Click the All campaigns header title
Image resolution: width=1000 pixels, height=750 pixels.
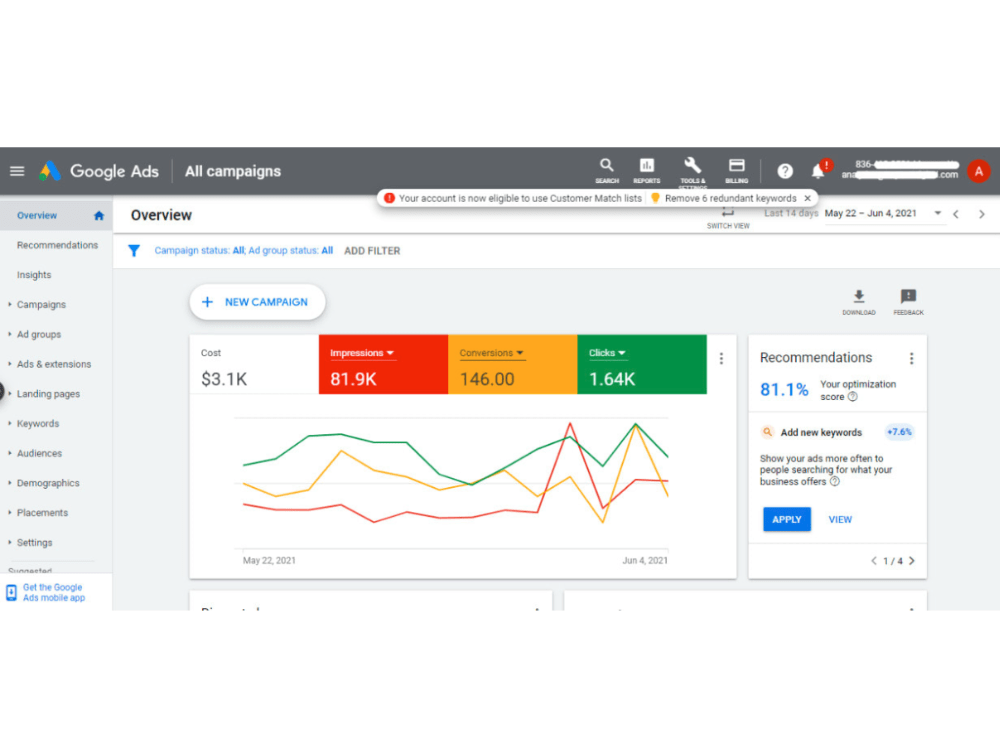click(x=233, y=171)
